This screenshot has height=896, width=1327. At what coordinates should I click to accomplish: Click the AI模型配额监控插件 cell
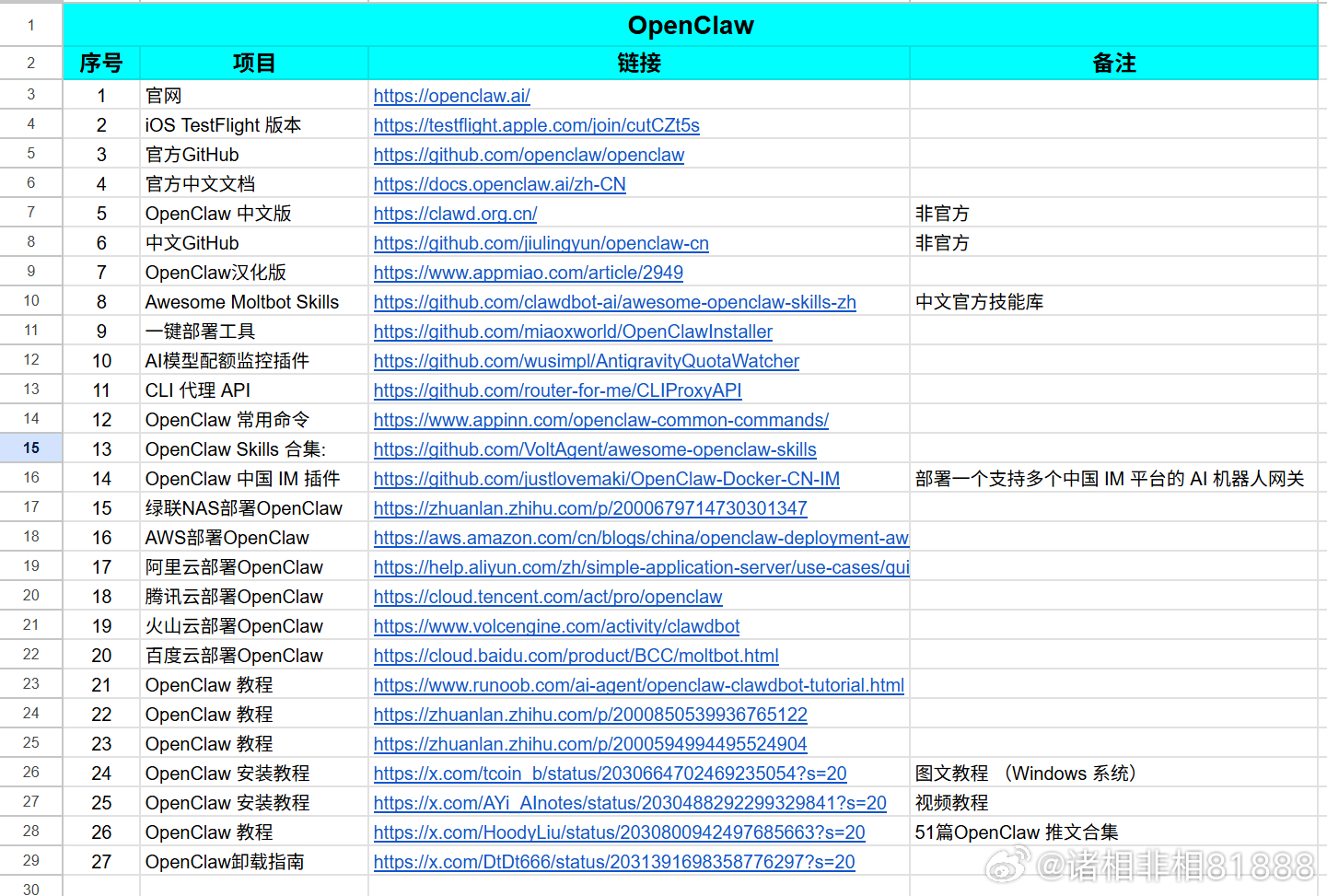254,361
